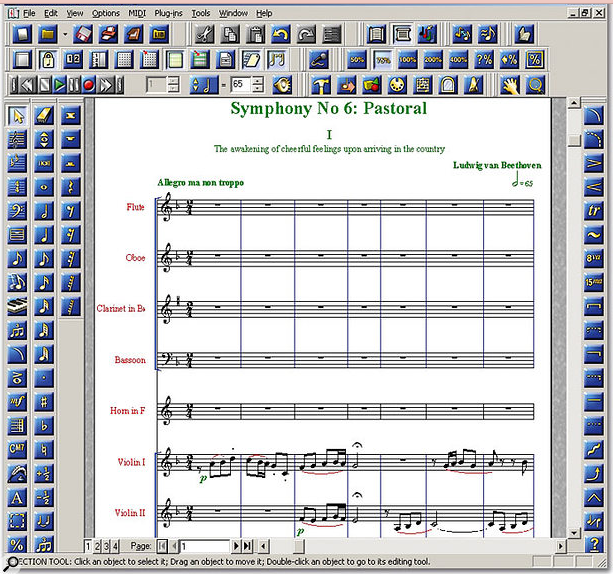Image resolution: width=613 pixels, height=574 pixels.
Task: Select the 8va octave shape tool
Action: pyautogui.click(x=593, y=258)
